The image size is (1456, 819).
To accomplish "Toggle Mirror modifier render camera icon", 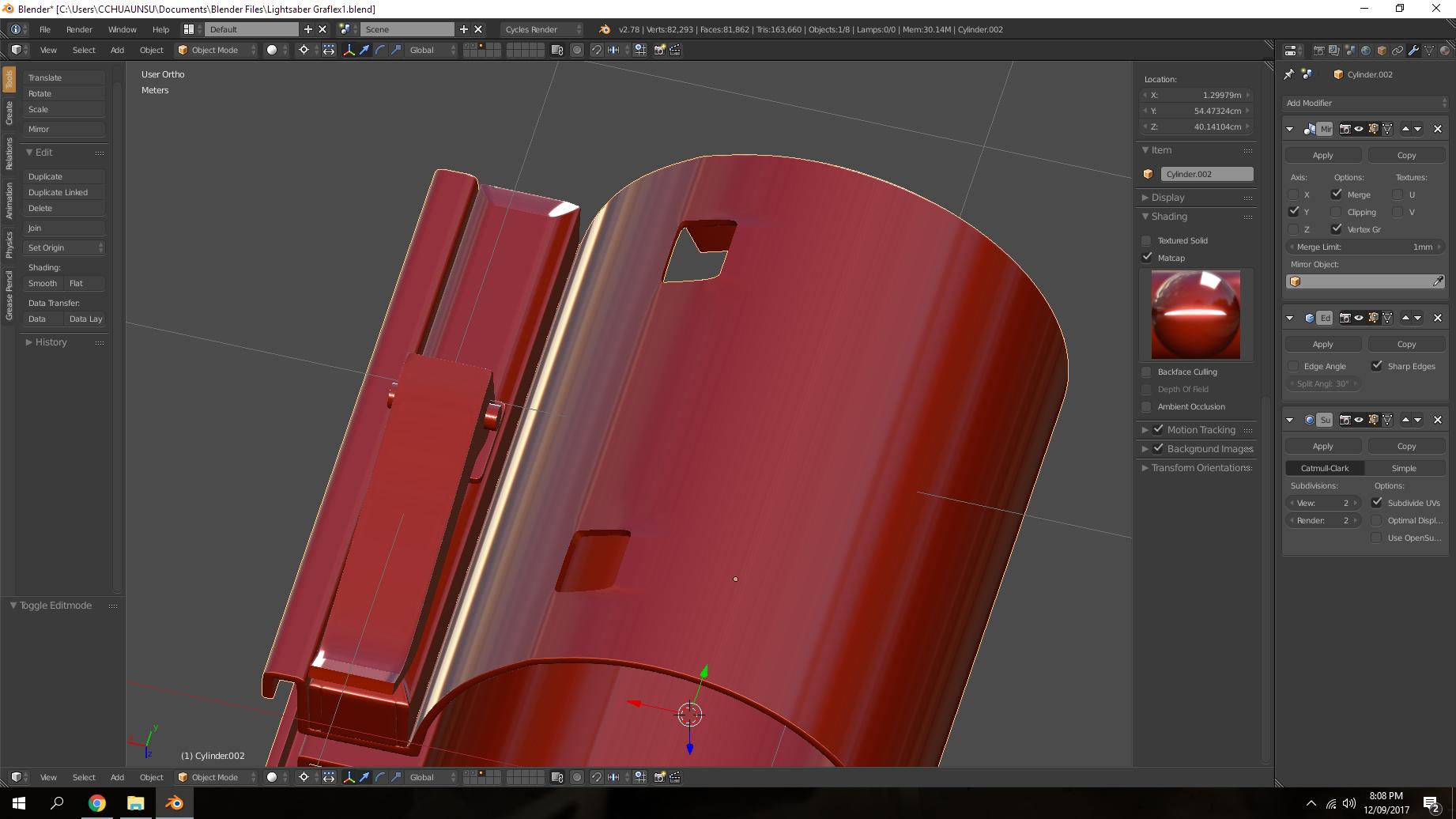I will [x=1345, y=129].
